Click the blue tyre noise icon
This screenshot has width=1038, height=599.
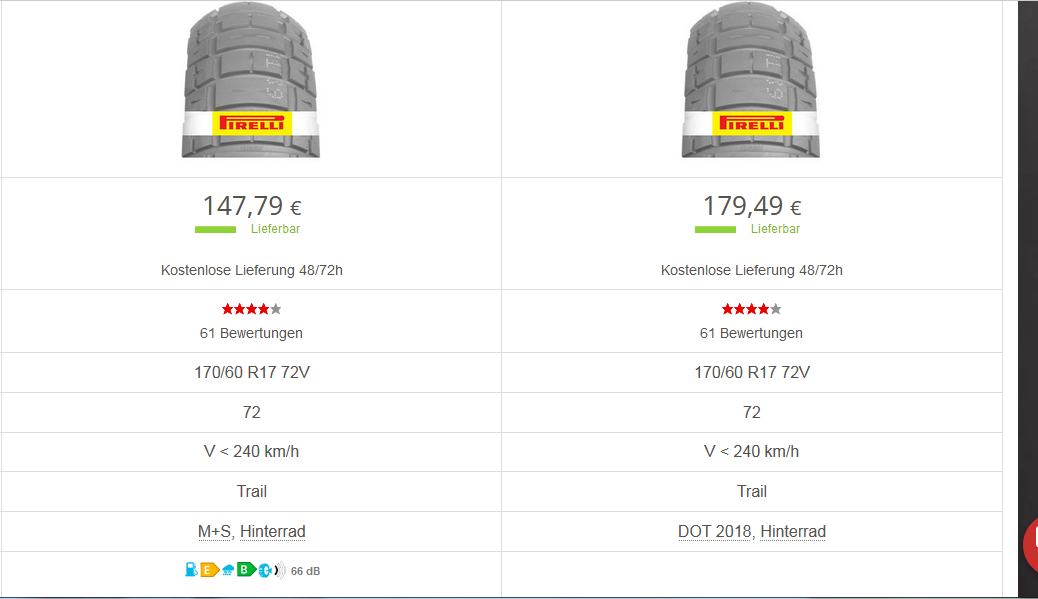click(265, 570)
